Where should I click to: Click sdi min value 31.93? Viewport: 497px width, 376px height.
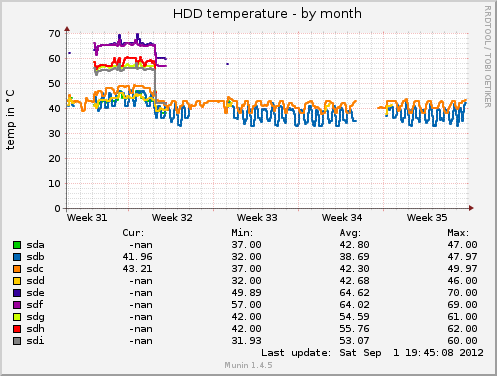[246, 341]
